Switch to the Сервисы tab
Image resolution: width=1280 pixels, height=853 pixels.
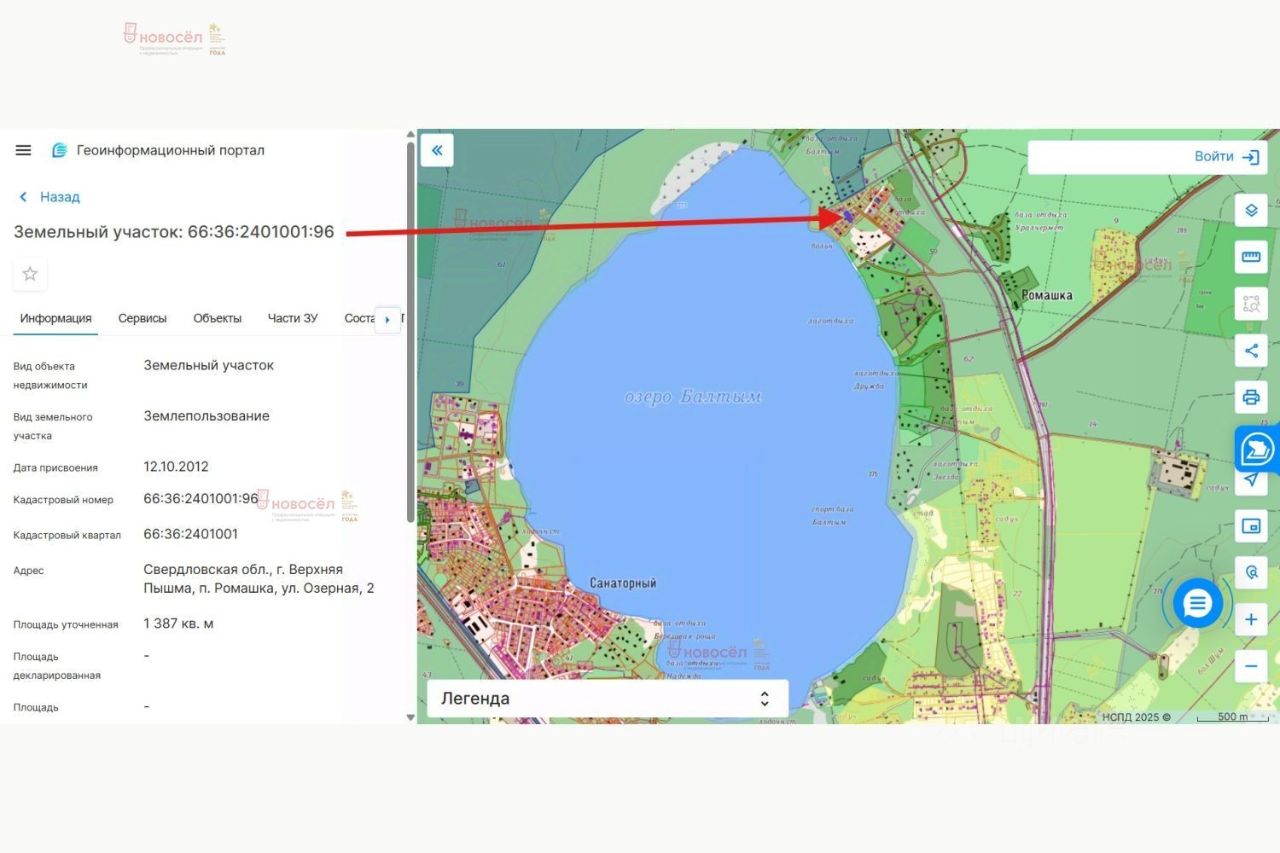click(x=142, y=318)
